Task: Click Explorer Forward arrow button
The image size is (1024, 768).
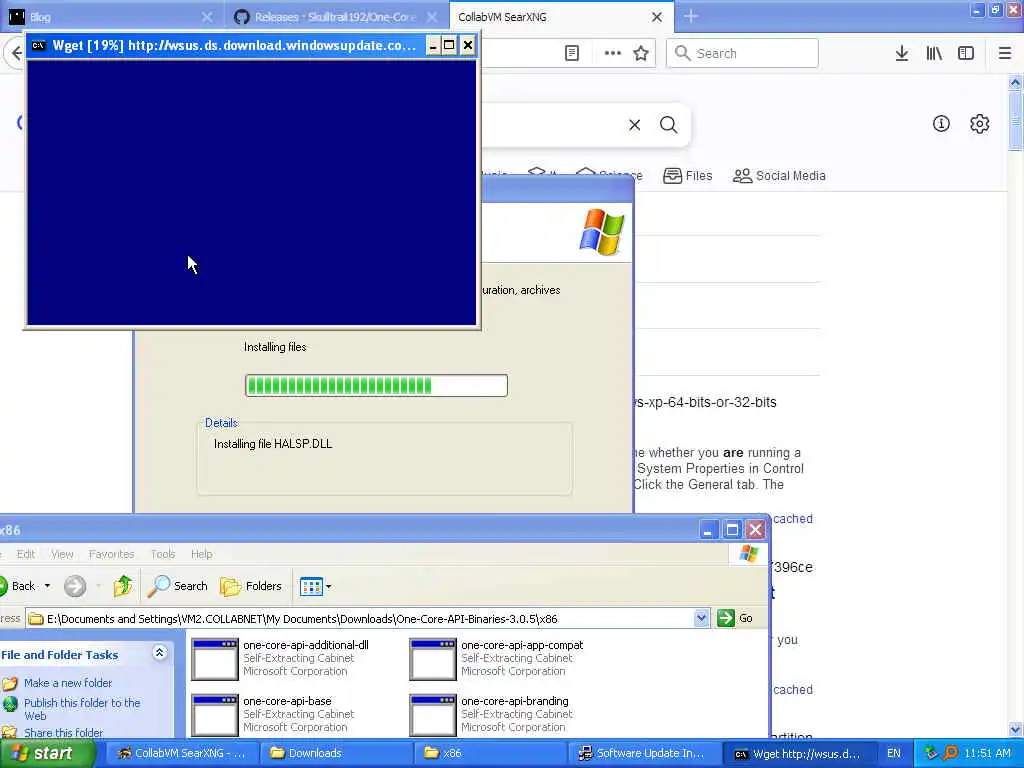Action: click(74, 586)
